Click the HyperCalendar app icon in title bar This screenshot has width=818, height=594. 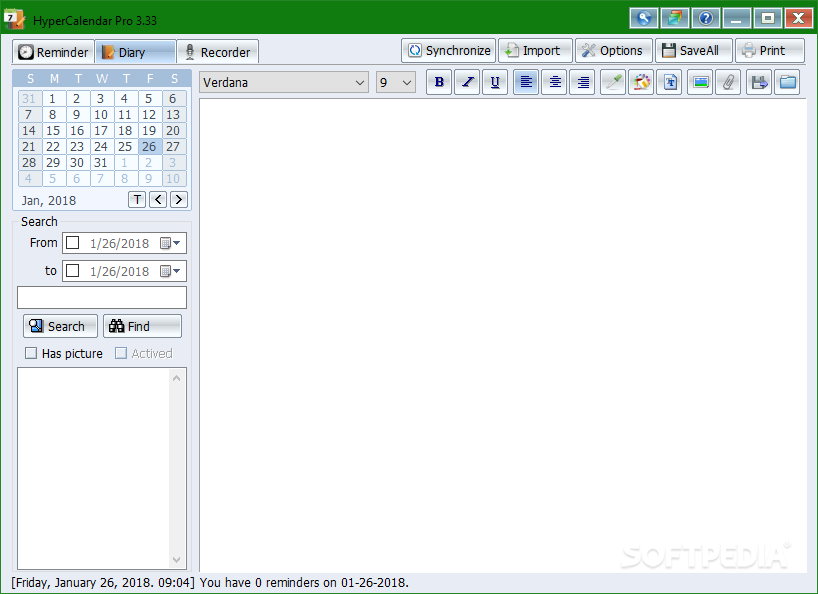click(14, 19)
